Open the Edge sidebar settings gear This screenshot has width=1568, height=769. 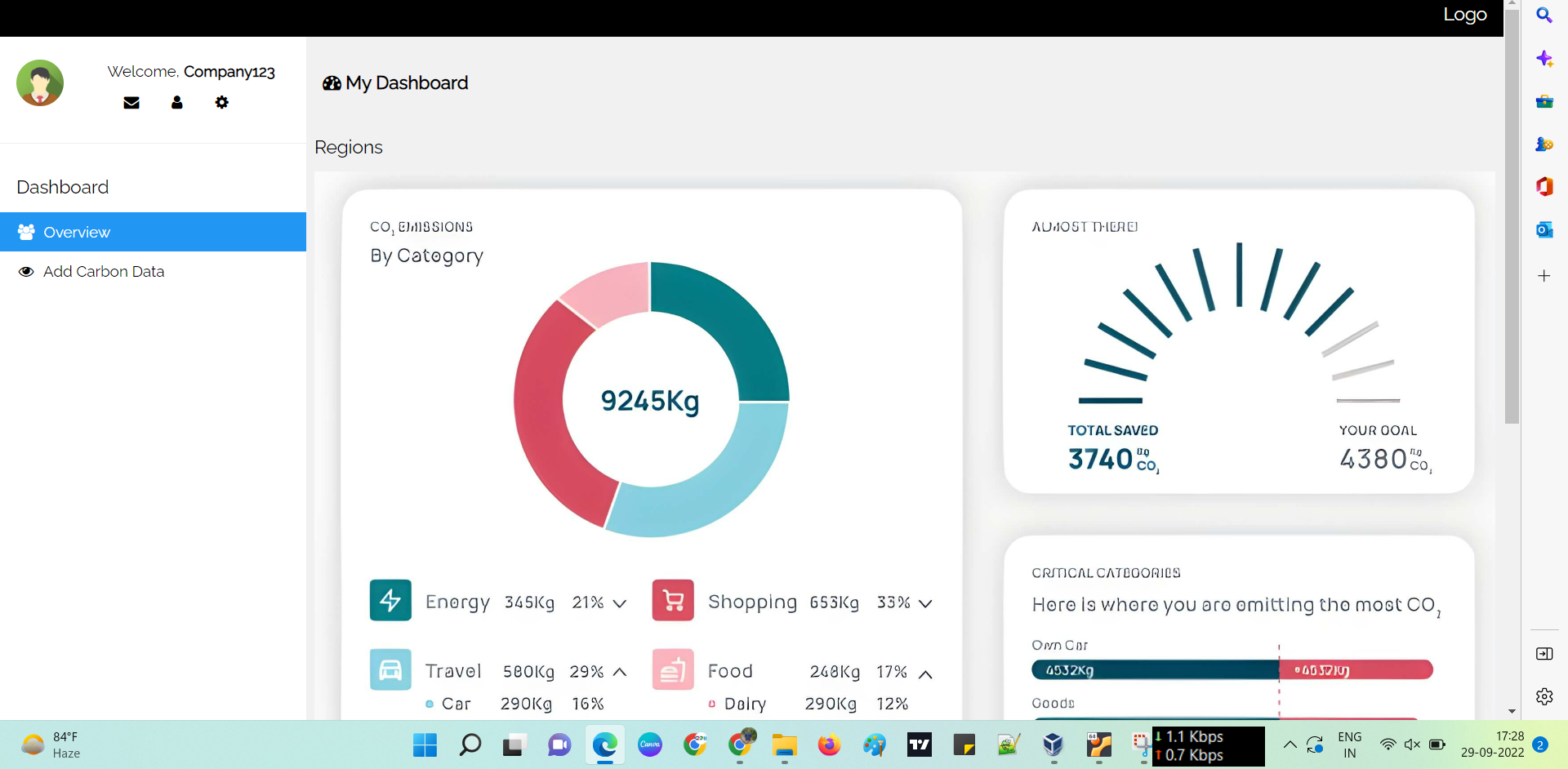(1544, 696)
